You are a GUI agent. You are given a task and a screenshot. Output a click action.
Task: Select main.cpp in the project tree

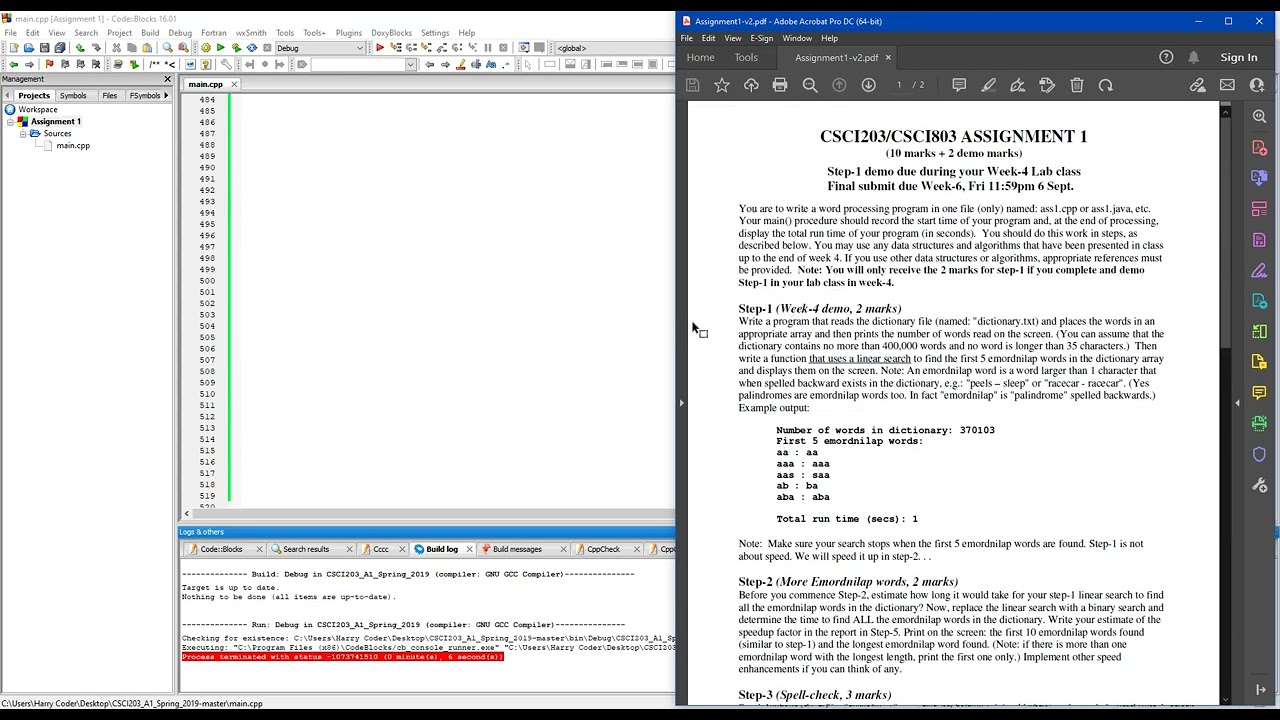(73, 145)
